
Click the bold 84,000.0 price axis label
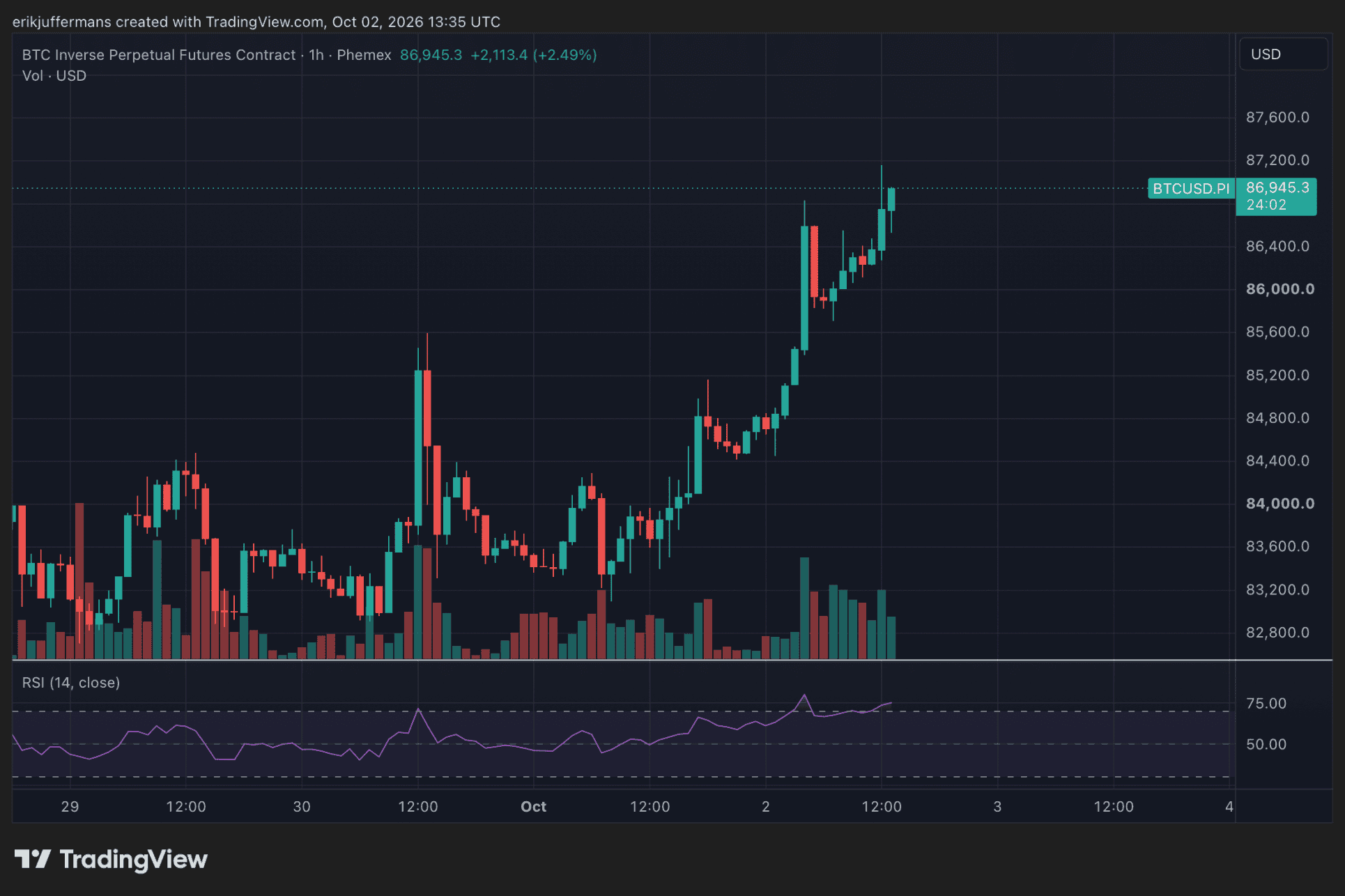1280,504
